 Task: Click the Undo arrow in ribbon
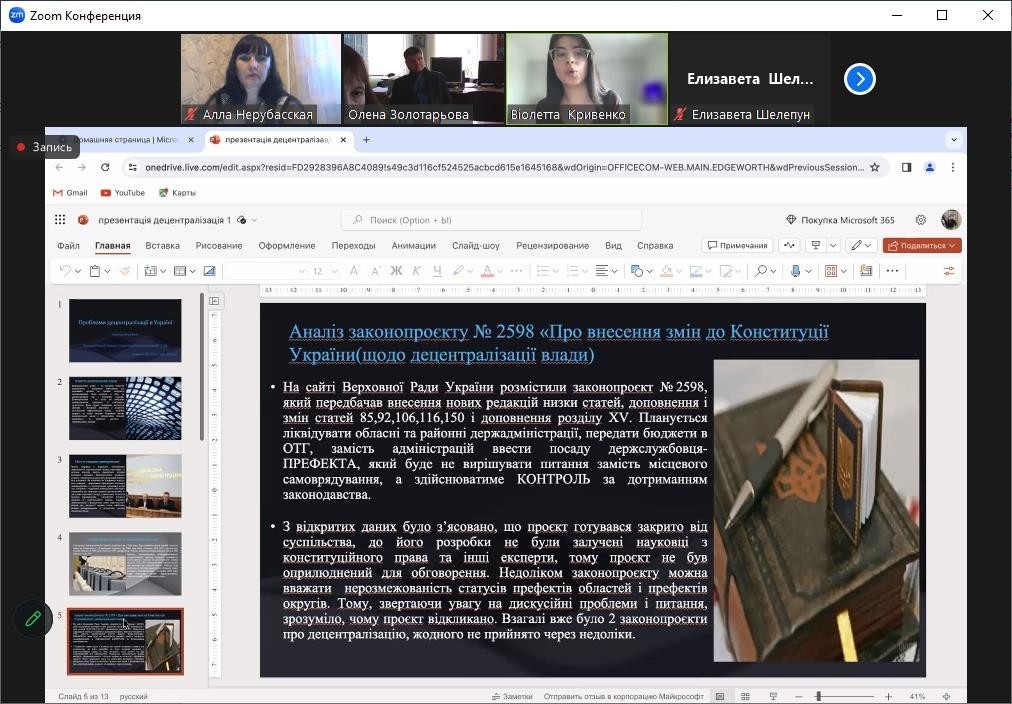click(65, 271)
